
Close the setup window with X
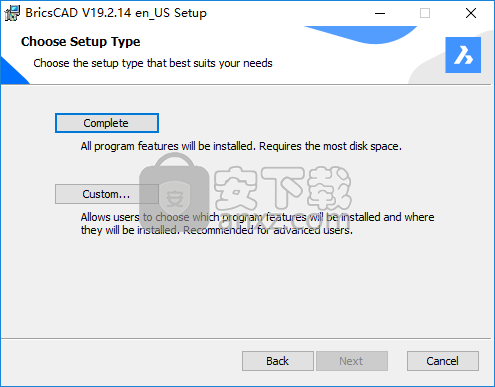471,13
